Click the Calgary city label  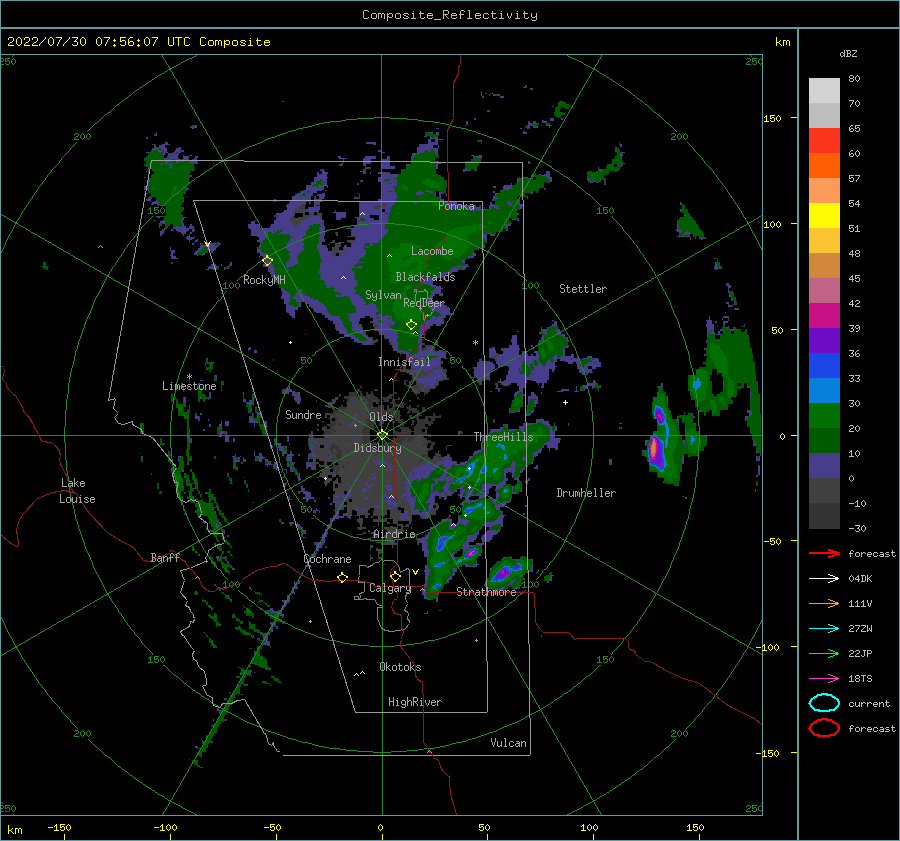(x=390, y=588)
